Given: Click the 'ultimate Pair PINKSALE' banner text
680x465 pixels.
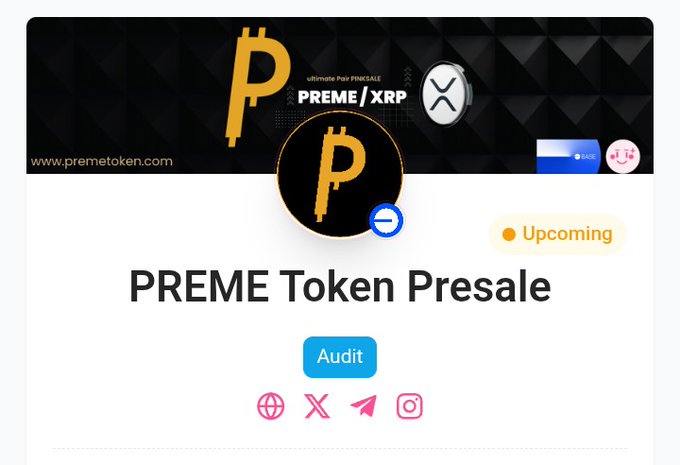Looking at the screenshot, I should coord(344,79).
